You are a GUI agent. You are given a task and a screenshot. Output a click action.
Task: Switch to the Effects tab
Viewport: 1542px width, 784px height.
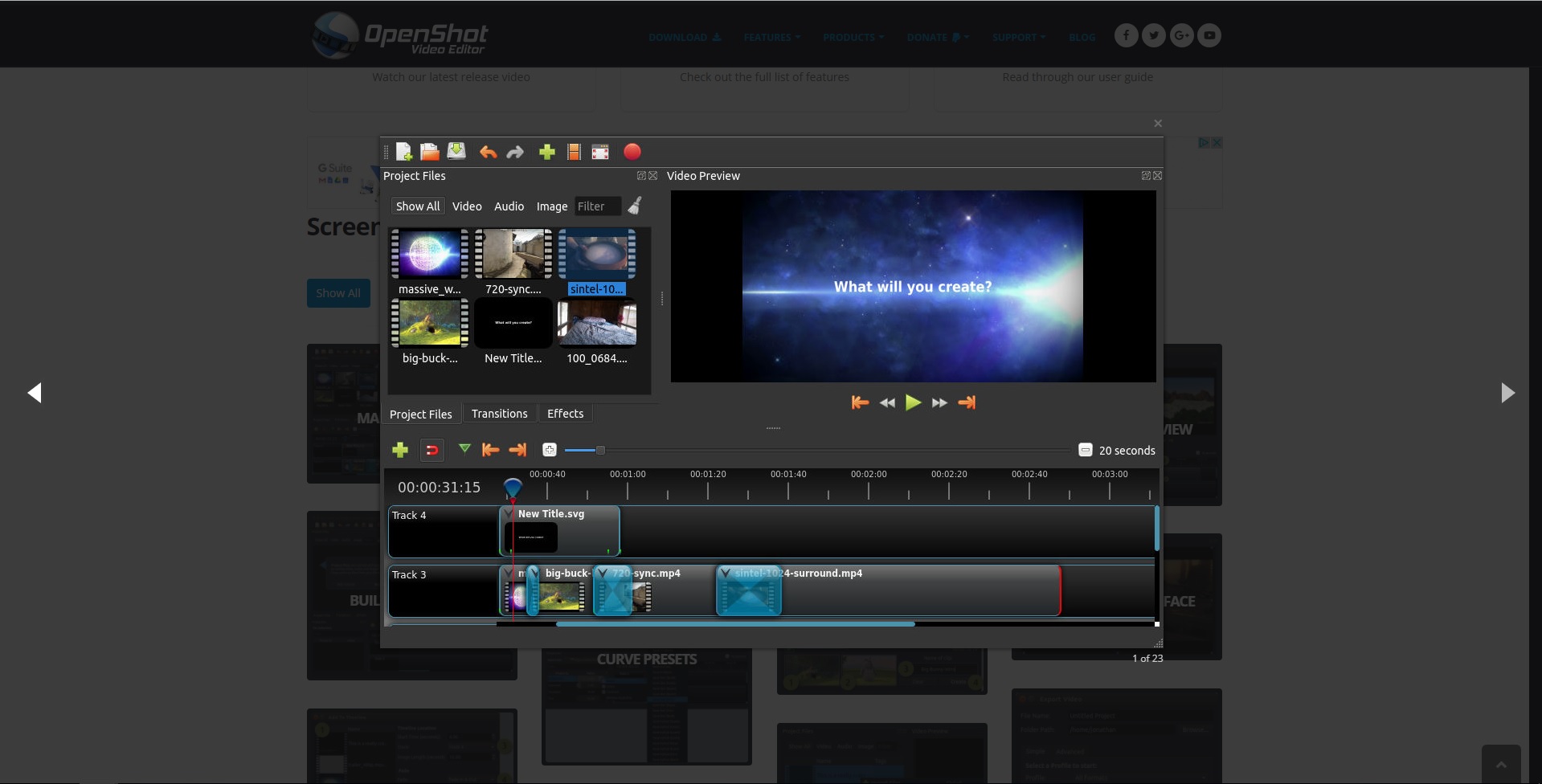pyautogui.click(x=566, y=413)
